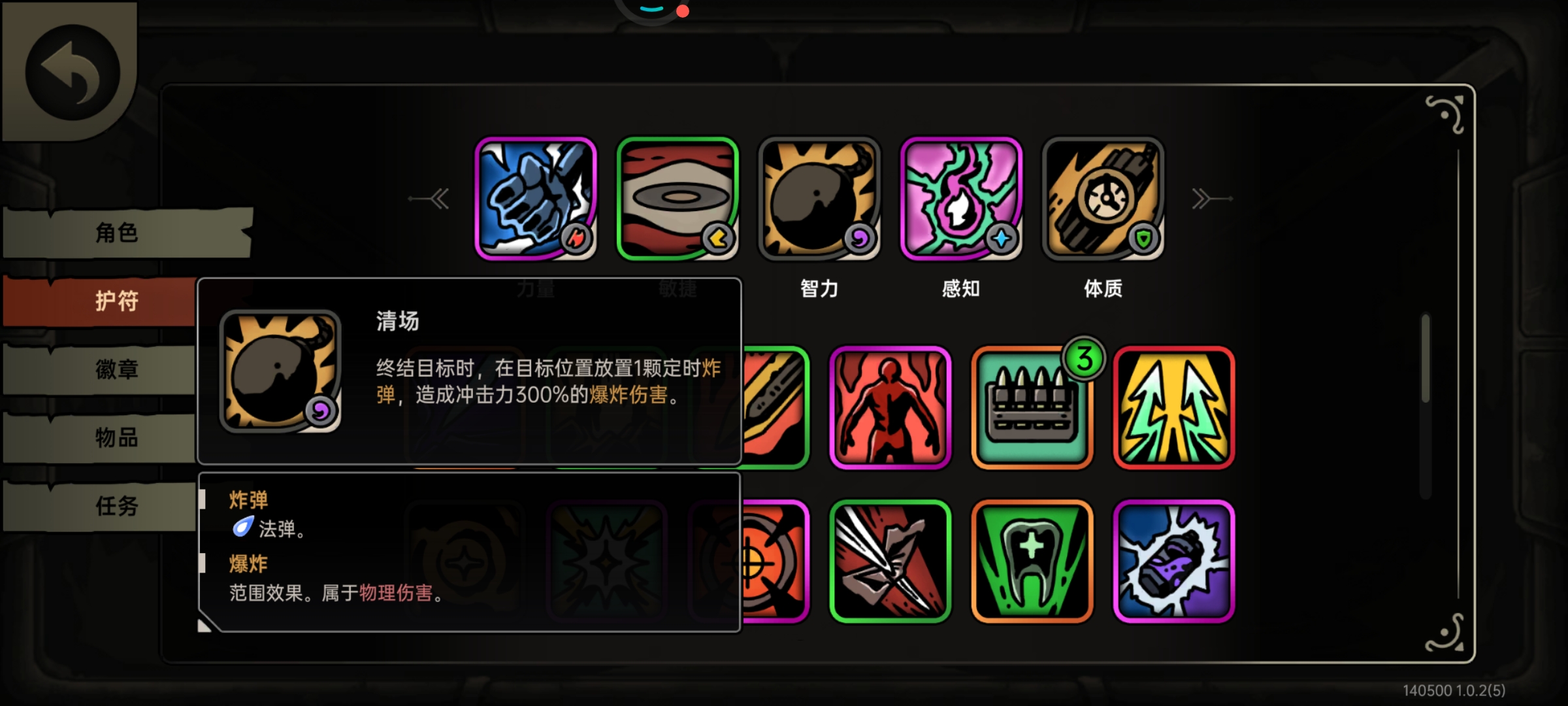Screen dimensions: 1568x706
Task: Click the vertical scrollbar thumb
Action: pyautogui.click(x=1426, y=358)
